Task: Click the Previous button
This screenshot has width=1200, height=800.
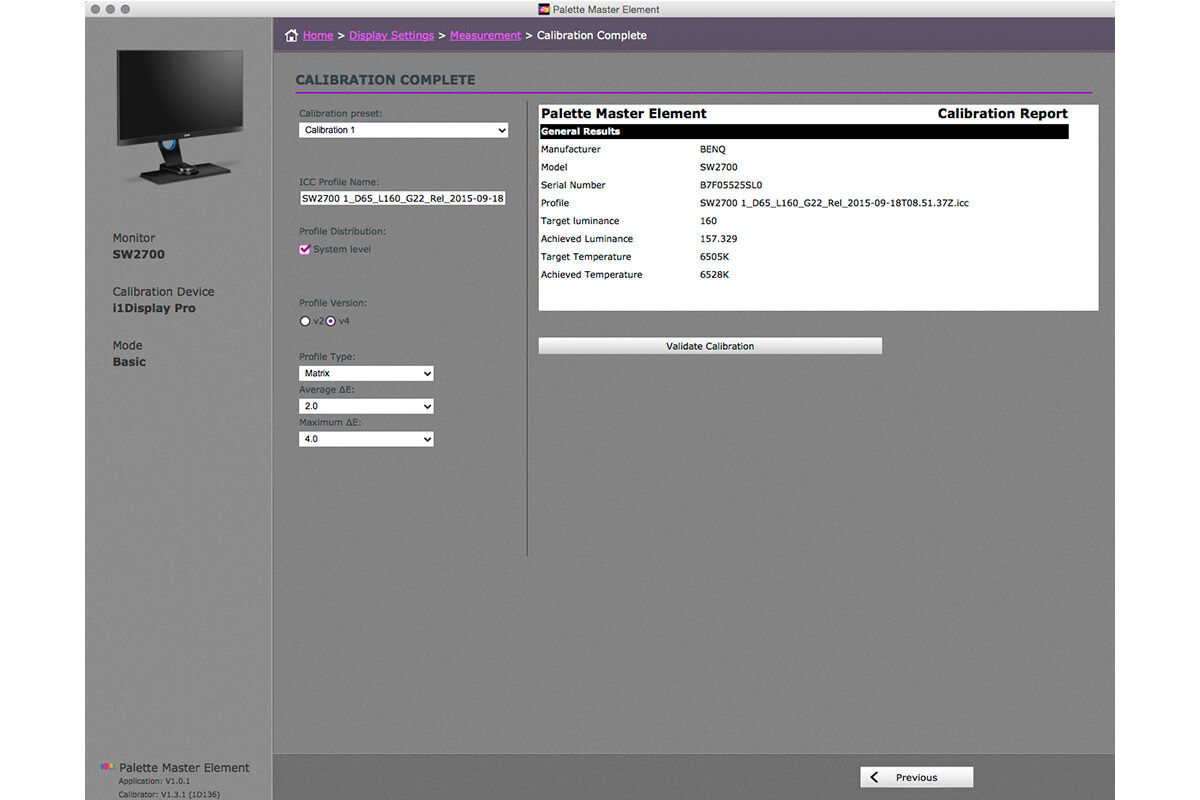Action: click(917, 777)
